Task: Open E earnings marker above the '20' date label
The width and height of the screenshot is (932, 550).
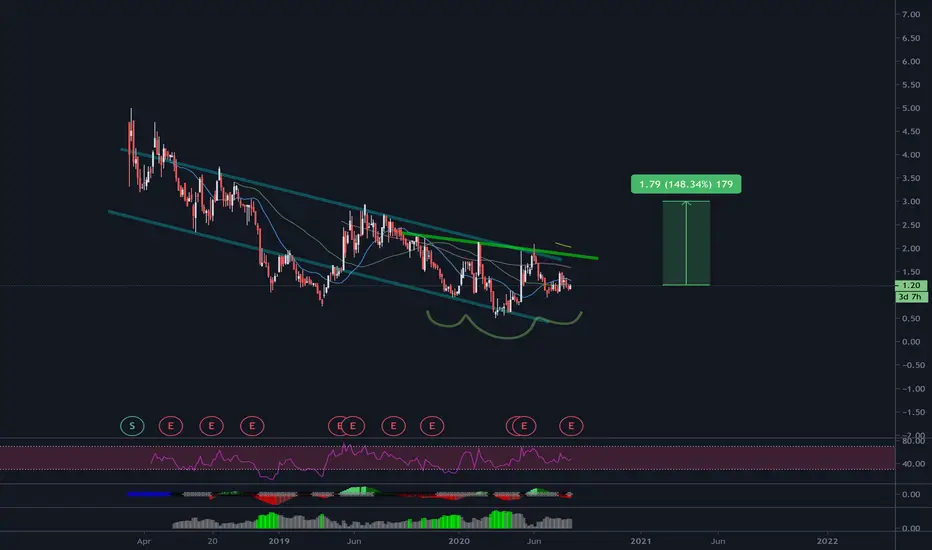Action: (x=211, y=426)
